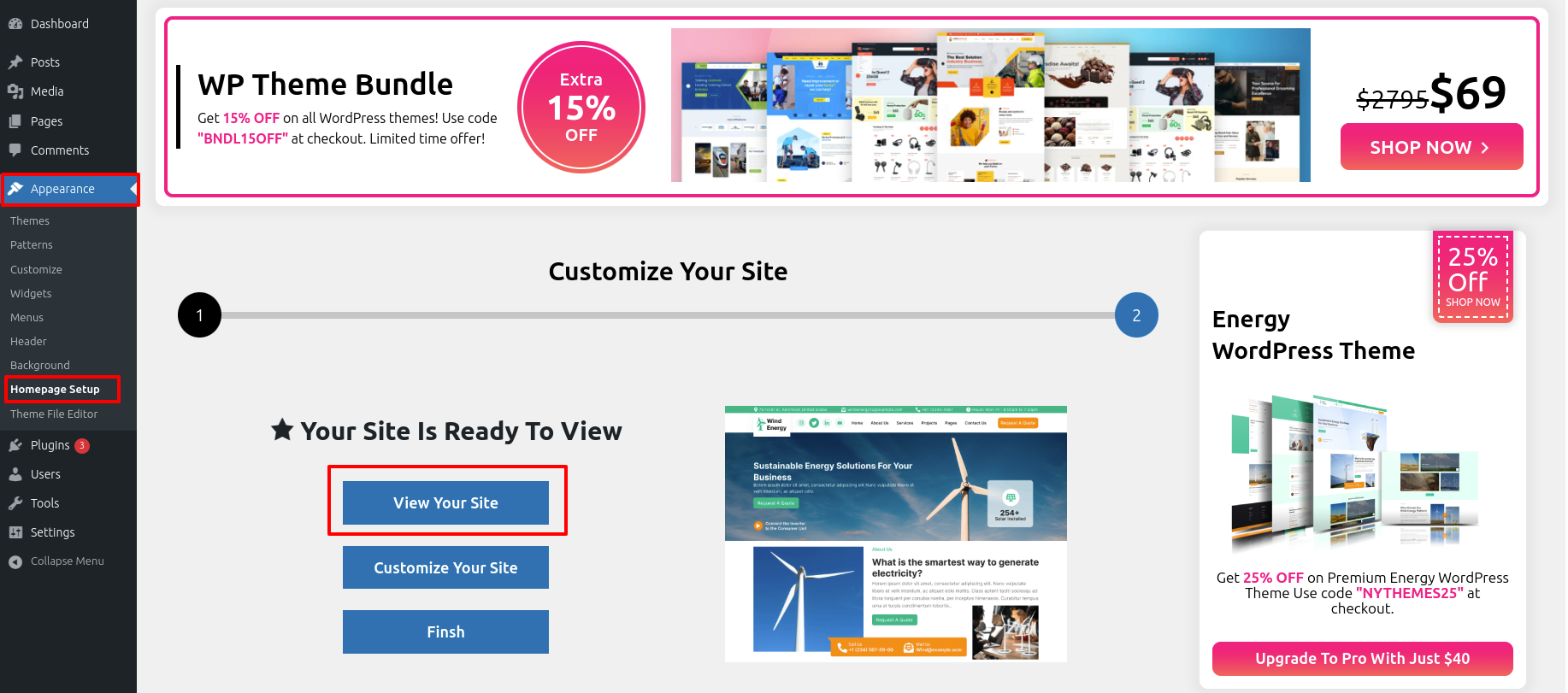
Task: Click the SHOP NOW banner button
Action: point(1431,147)
